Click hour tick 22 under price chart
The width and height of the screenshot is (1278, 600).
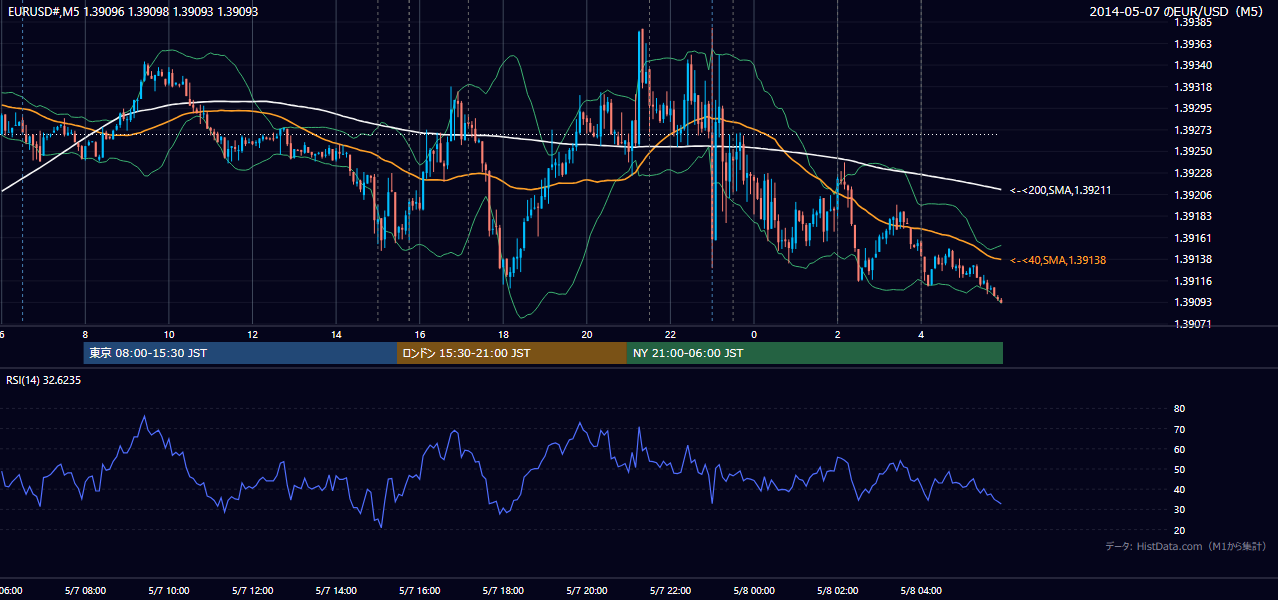click(x=671, y=335)
